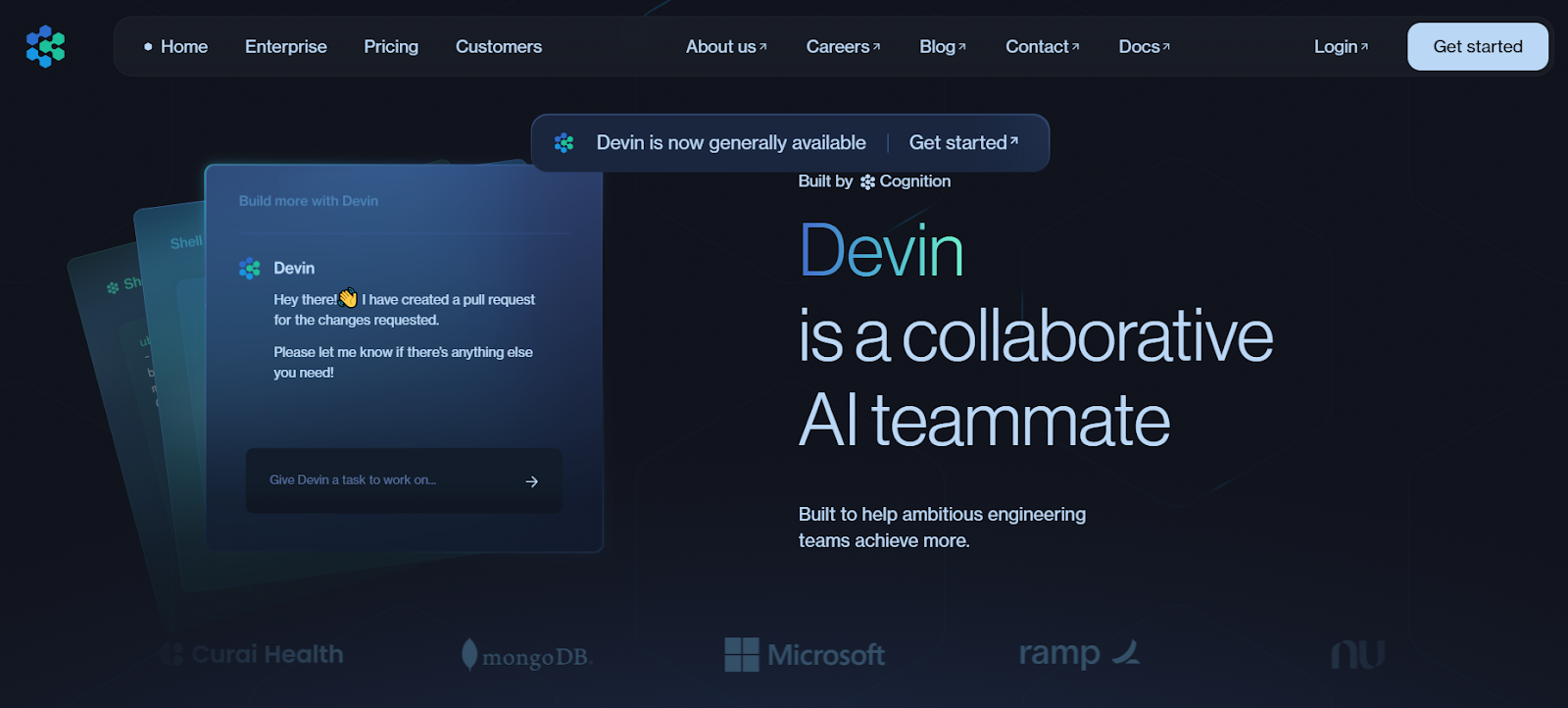Screen dimensions: 1568x708
Task: Select Customers in the navigation bar
Action: click(x=498, y=46)
